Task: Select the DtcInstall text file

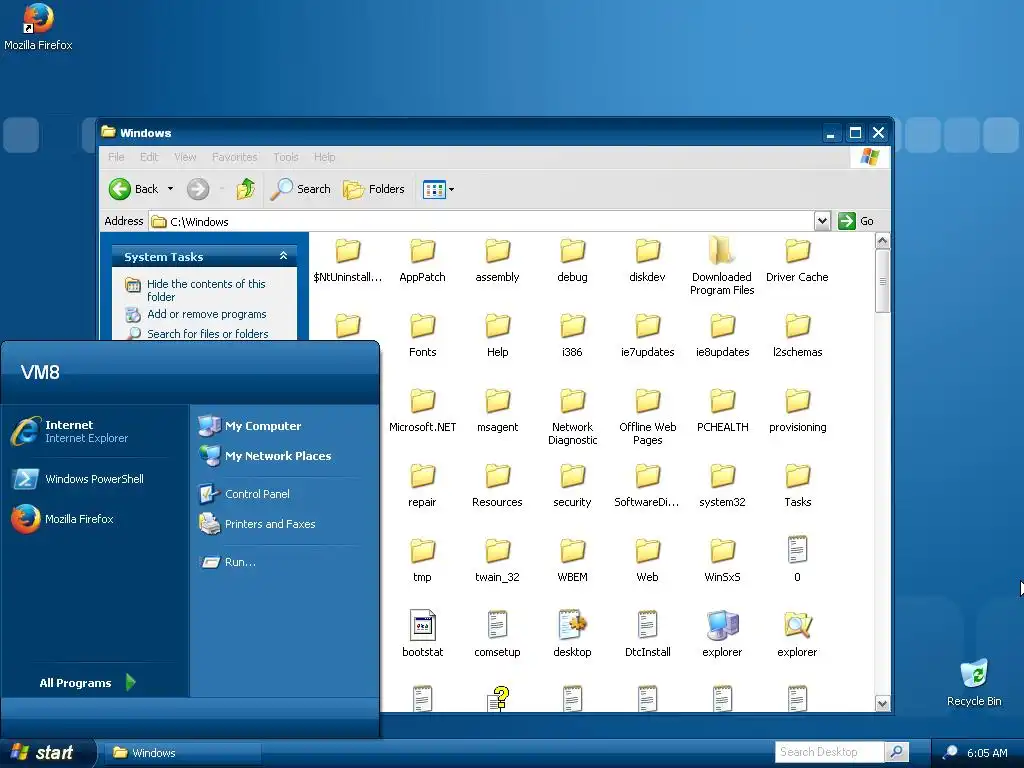Action: [648, 633]
